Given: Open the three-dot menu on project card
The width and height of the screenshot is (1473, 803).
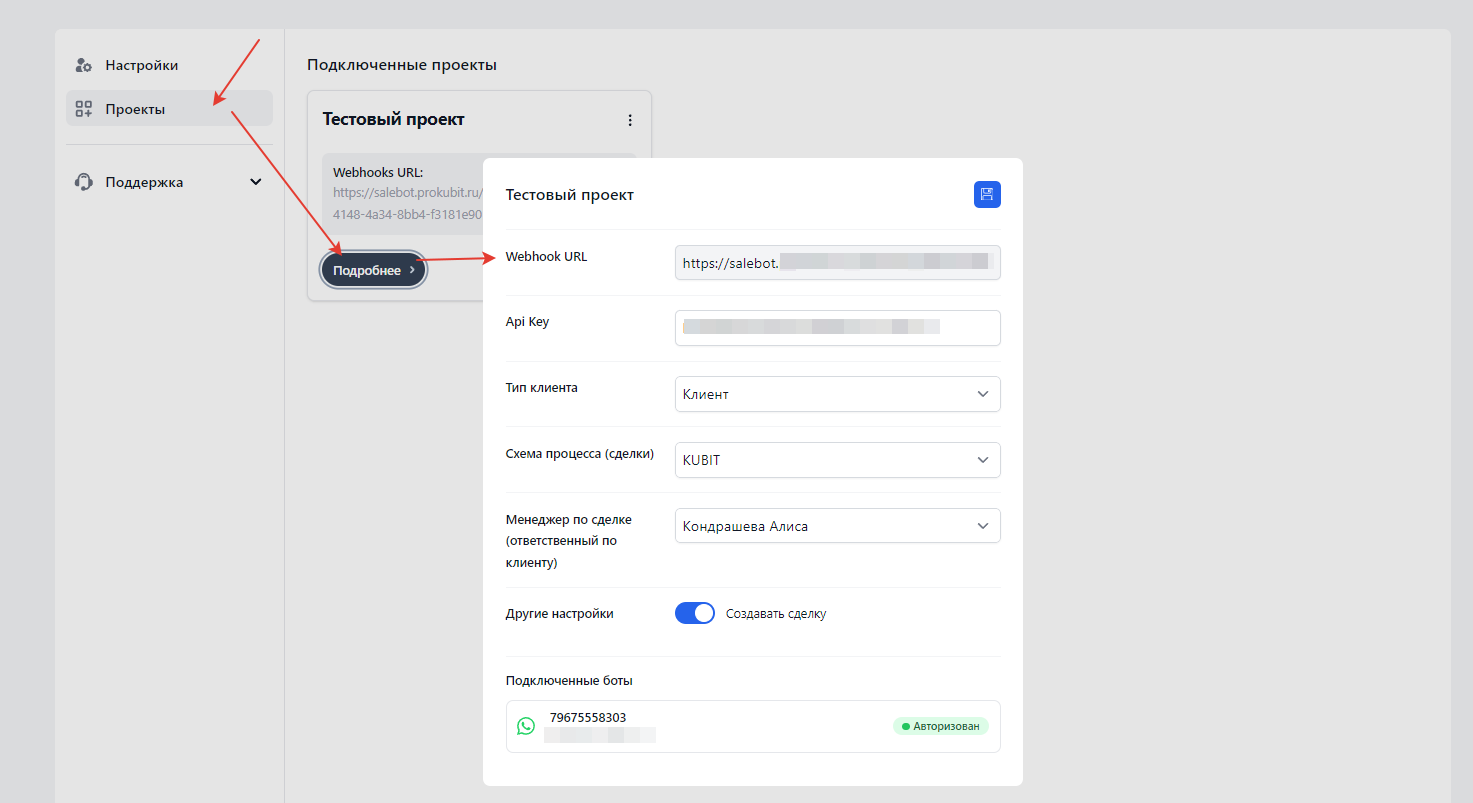Looking at the screenshot, I should (x=630, y=120).
